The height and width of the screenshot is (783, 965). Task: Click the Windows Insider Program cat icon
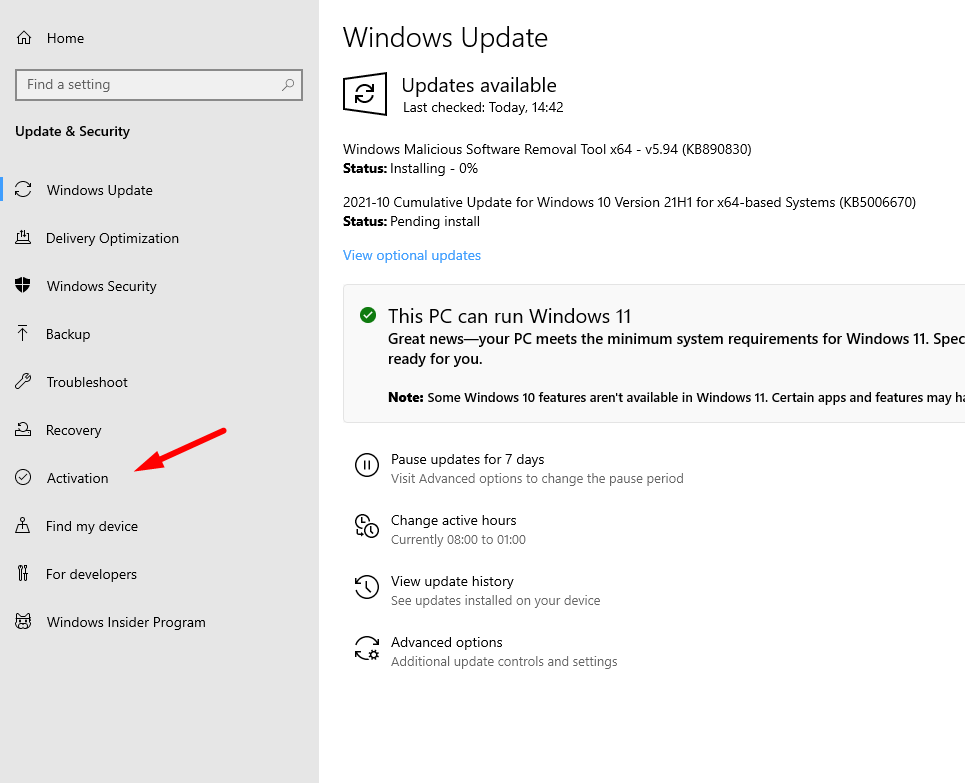[x=23, y=622]
